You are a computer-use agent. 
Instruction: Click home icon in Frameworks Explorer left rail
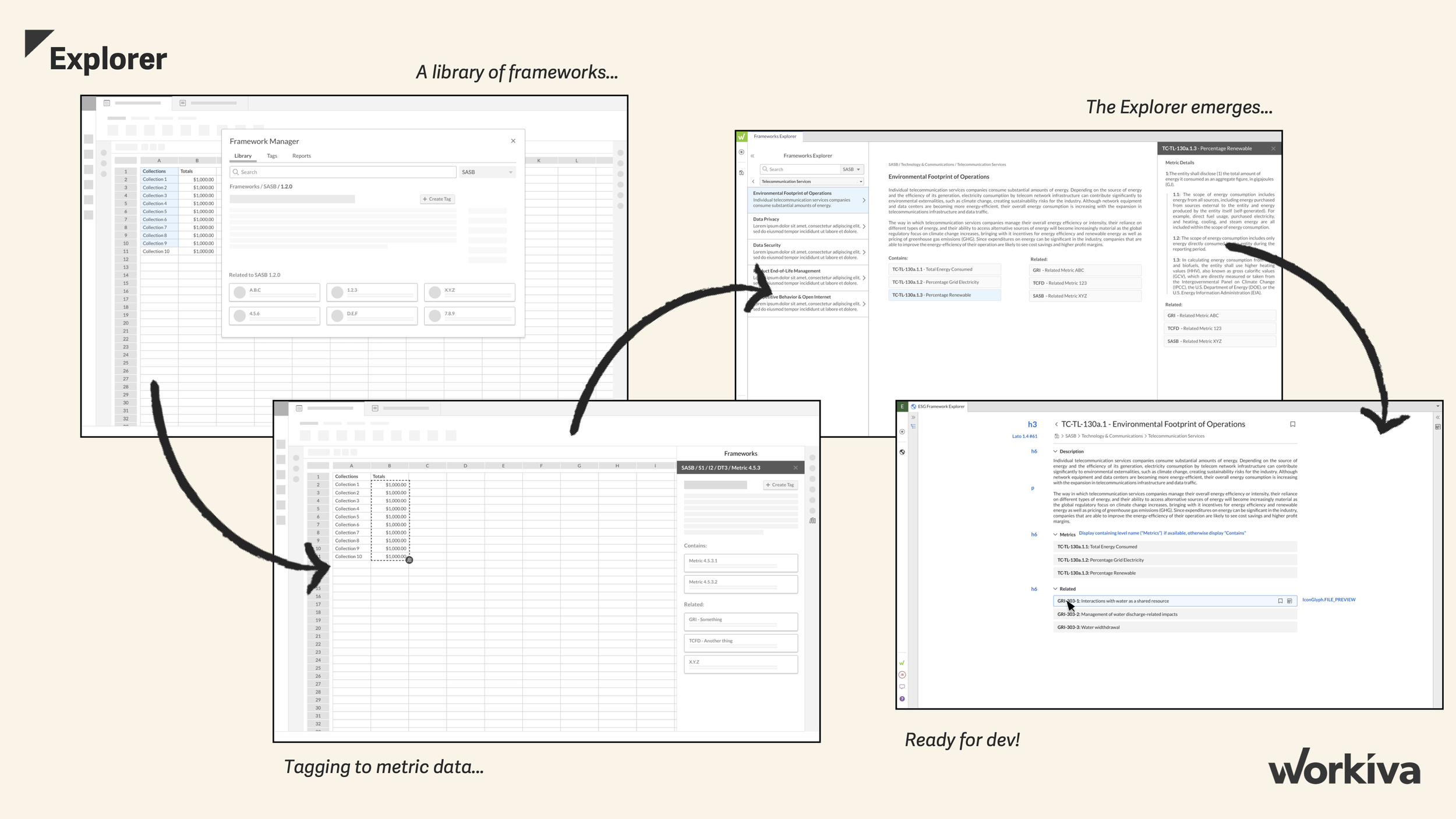[x=741, y=173]
